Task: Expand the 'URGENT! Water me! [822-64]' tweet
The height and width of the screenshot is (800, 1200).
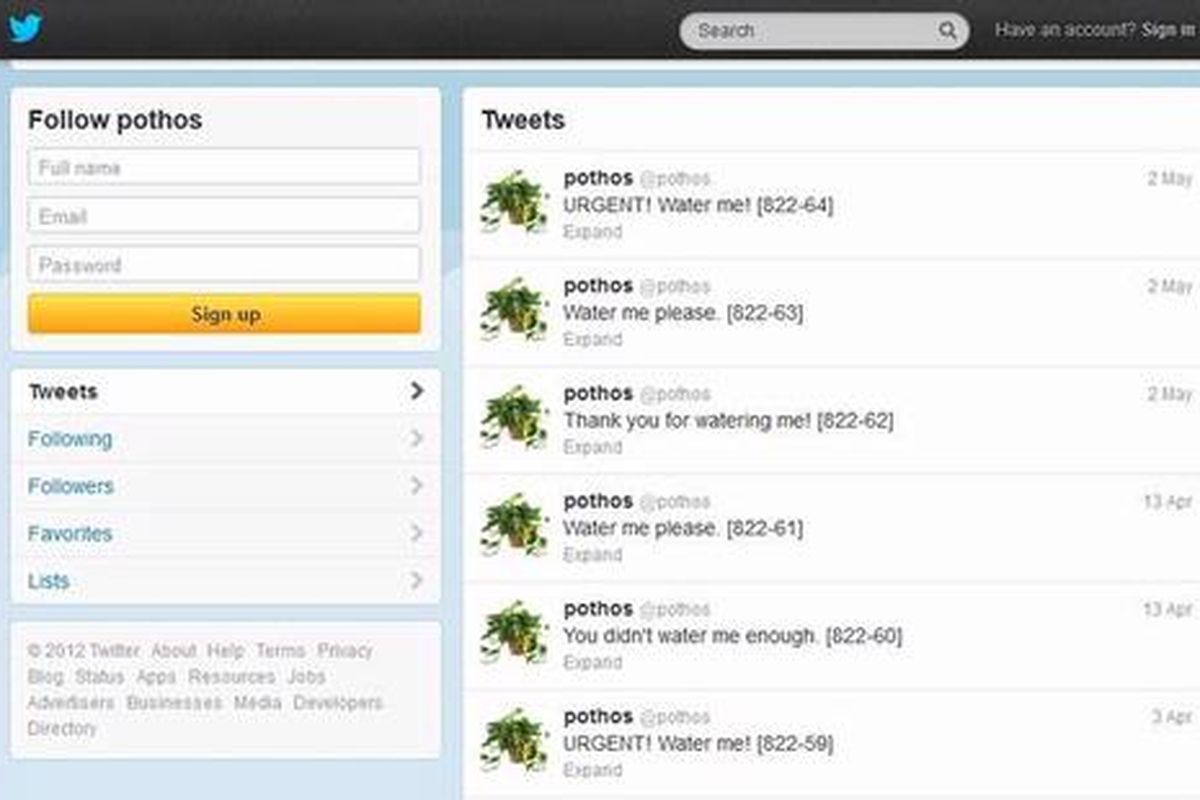Action: [592, 232]
